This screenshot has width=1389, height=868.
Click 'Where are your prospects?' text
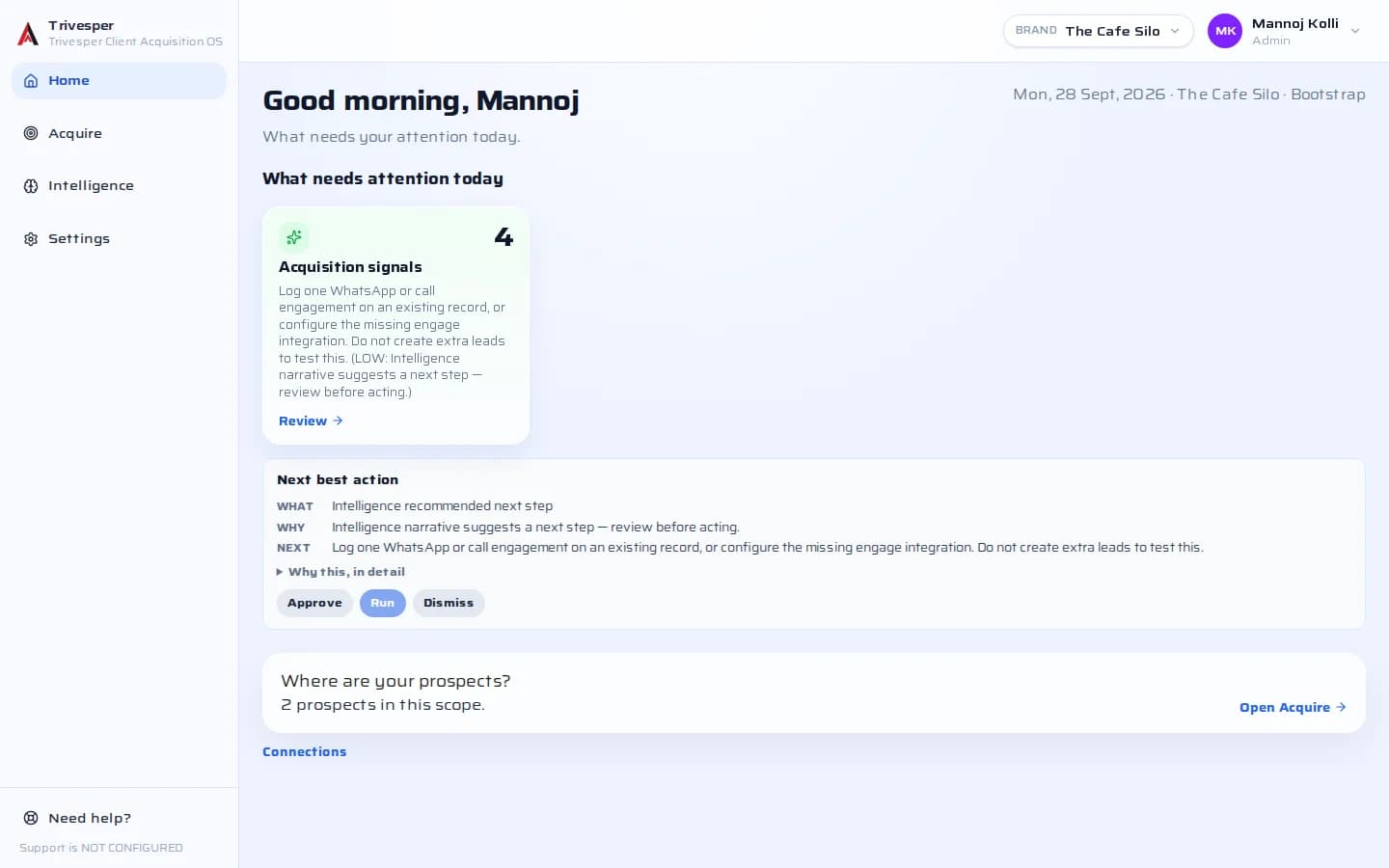[395, 681]
